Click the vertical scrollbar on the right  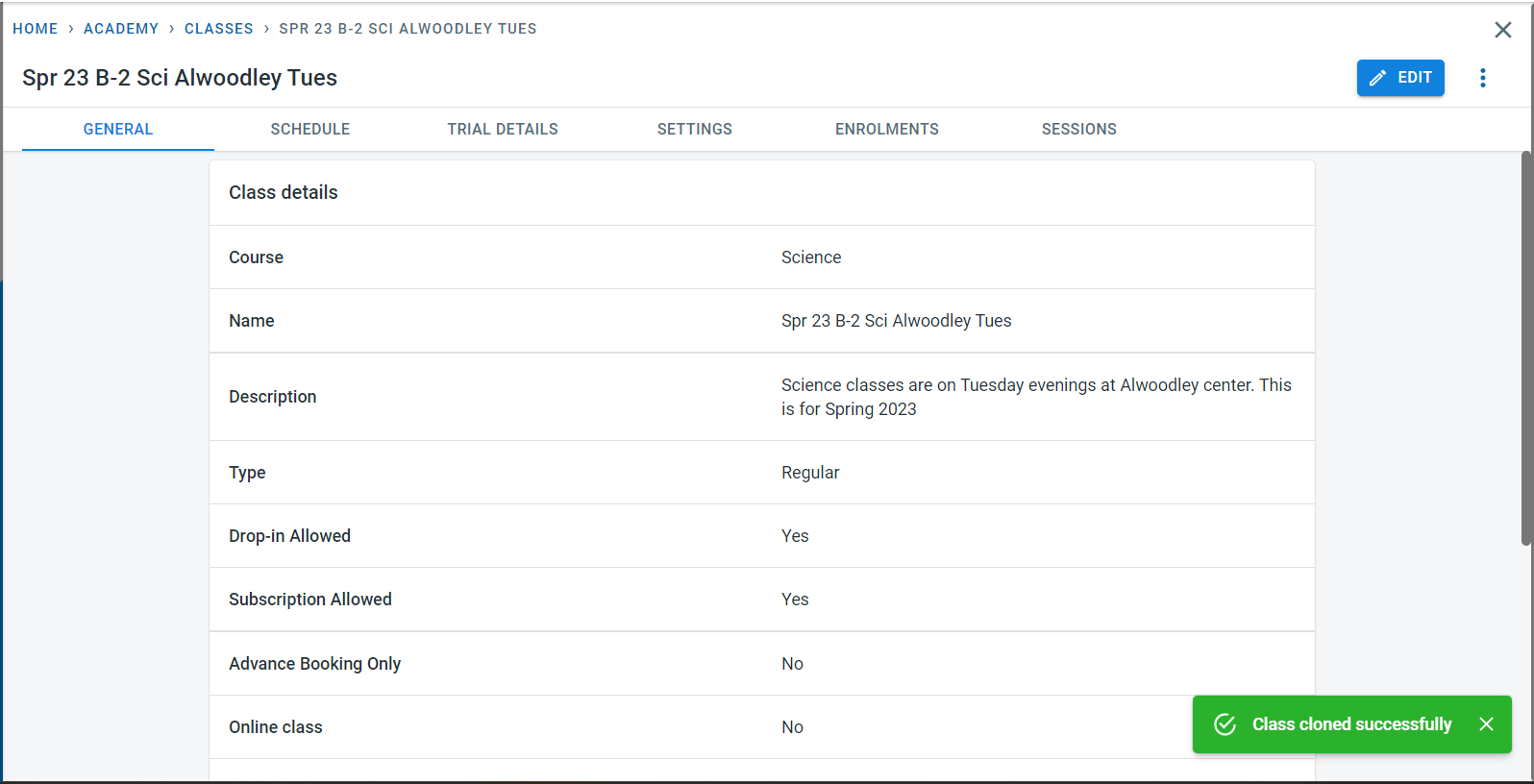[x=1525, y=348]
